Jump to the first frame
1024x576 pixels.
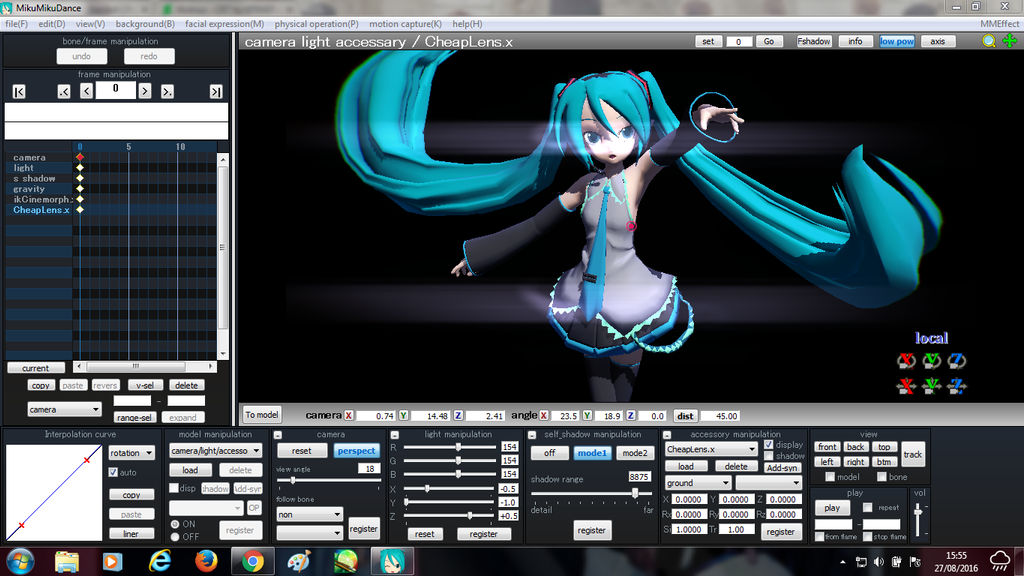(19, 91)
